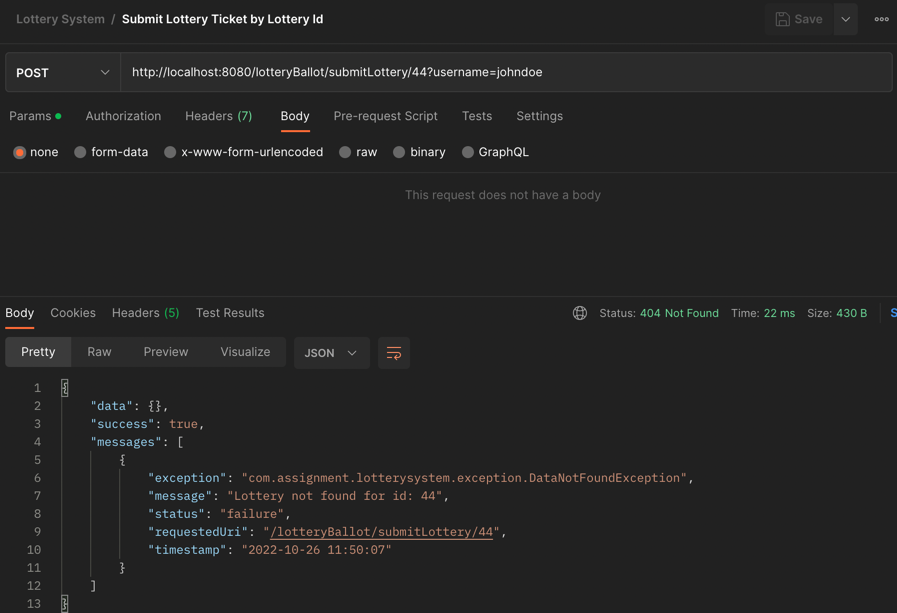Switch to the Authorization tab
Screen dimensions: 897x613
pyautogui.click(x=123, y=116)
